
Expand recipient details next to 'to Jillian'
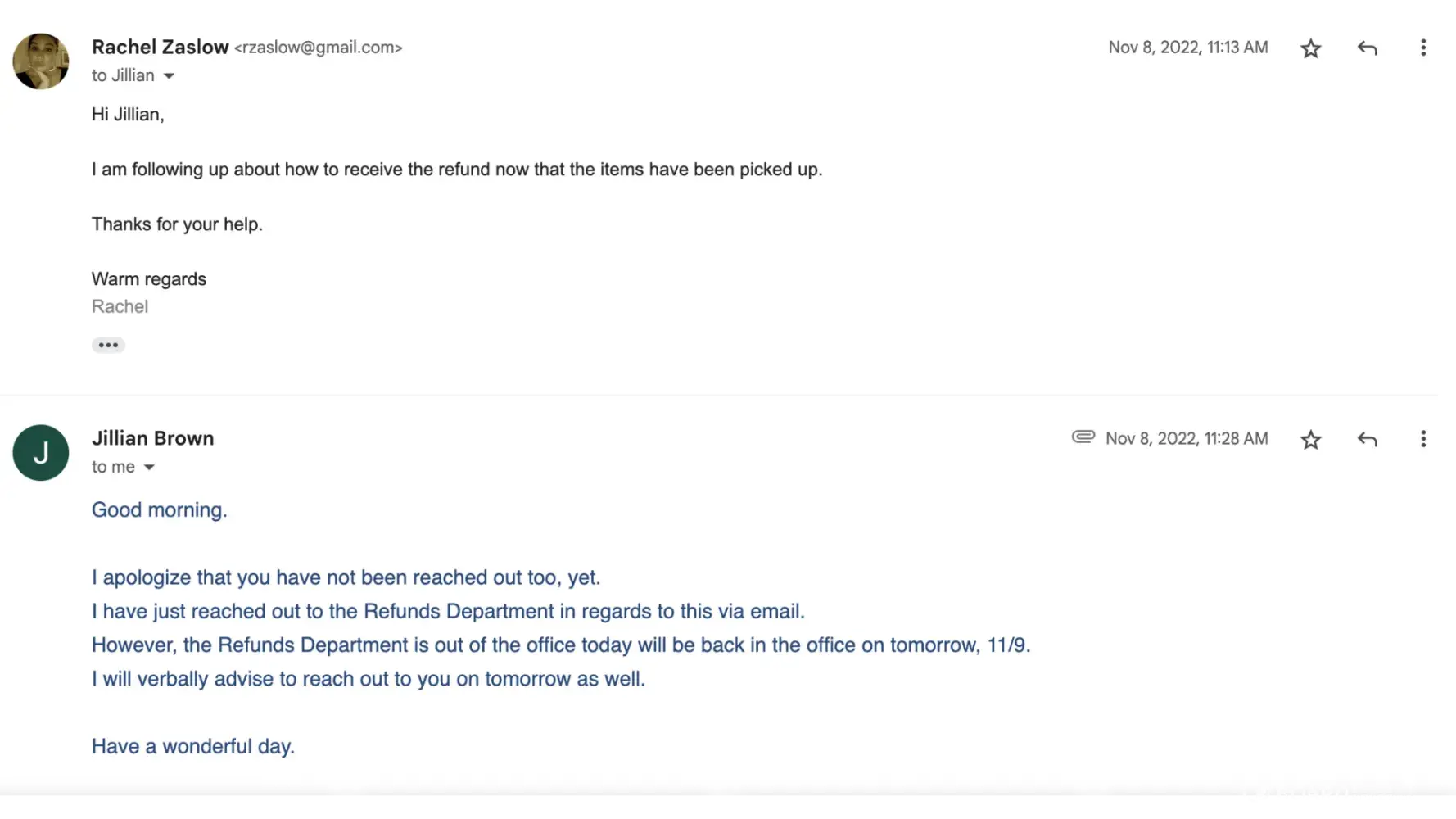point(169,76)
